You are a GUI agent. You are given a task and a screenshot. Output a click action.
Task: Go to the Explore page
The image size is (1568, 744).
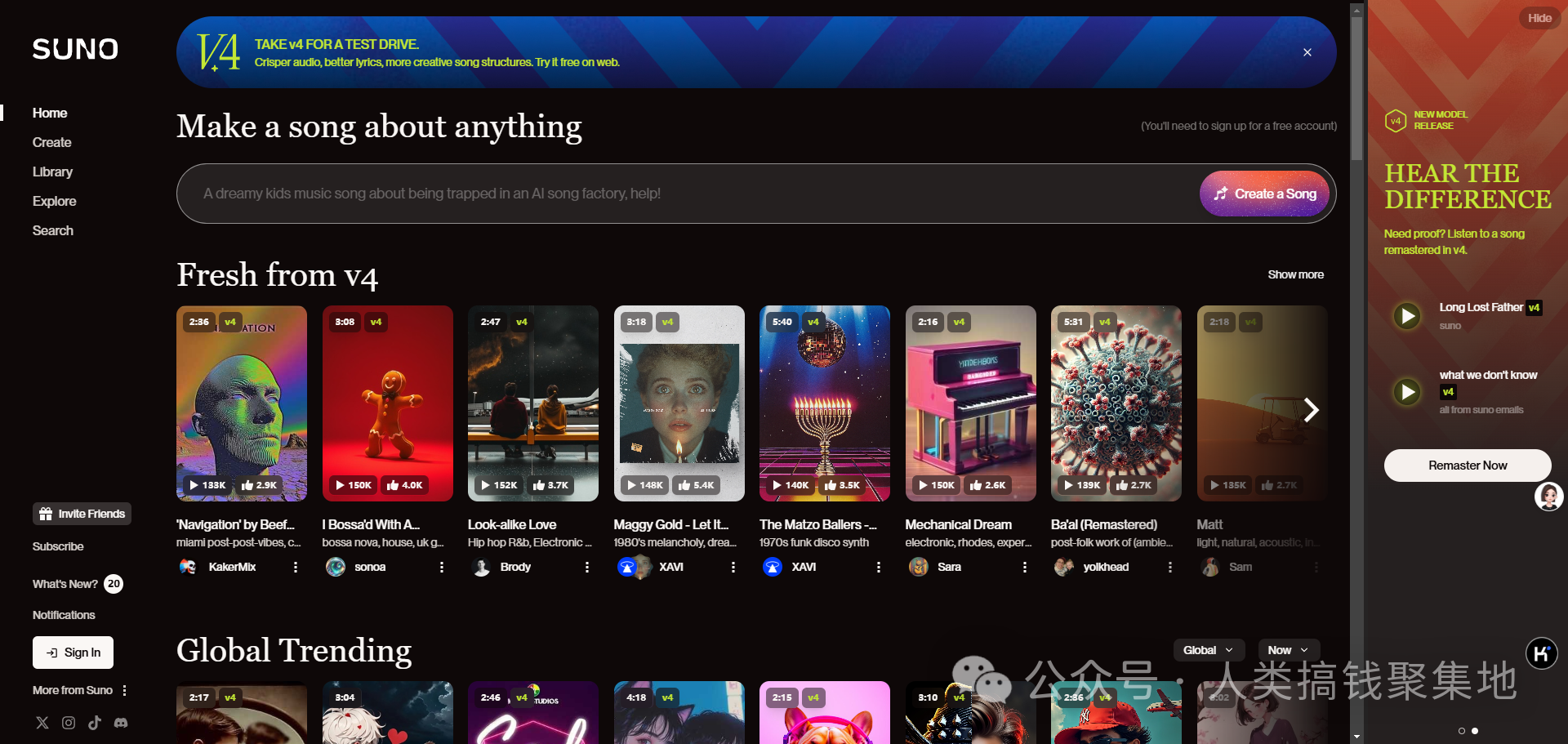(54, 201)
